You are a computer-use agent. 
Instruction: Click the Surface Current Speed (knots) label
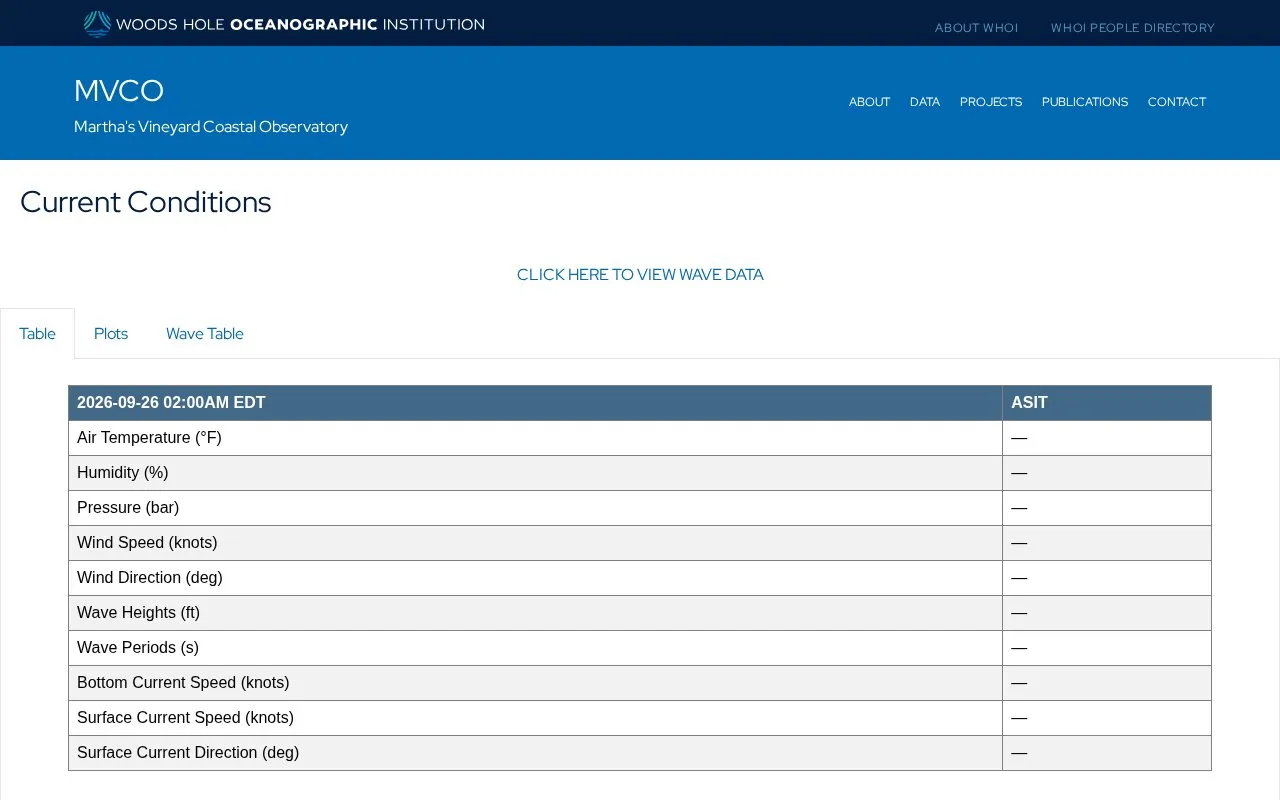click(x=185, y=718)
